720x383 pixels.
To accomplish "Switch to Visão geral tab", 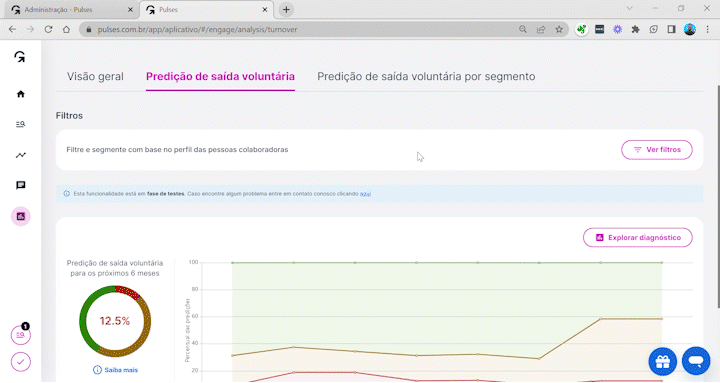I will point(95,76).
